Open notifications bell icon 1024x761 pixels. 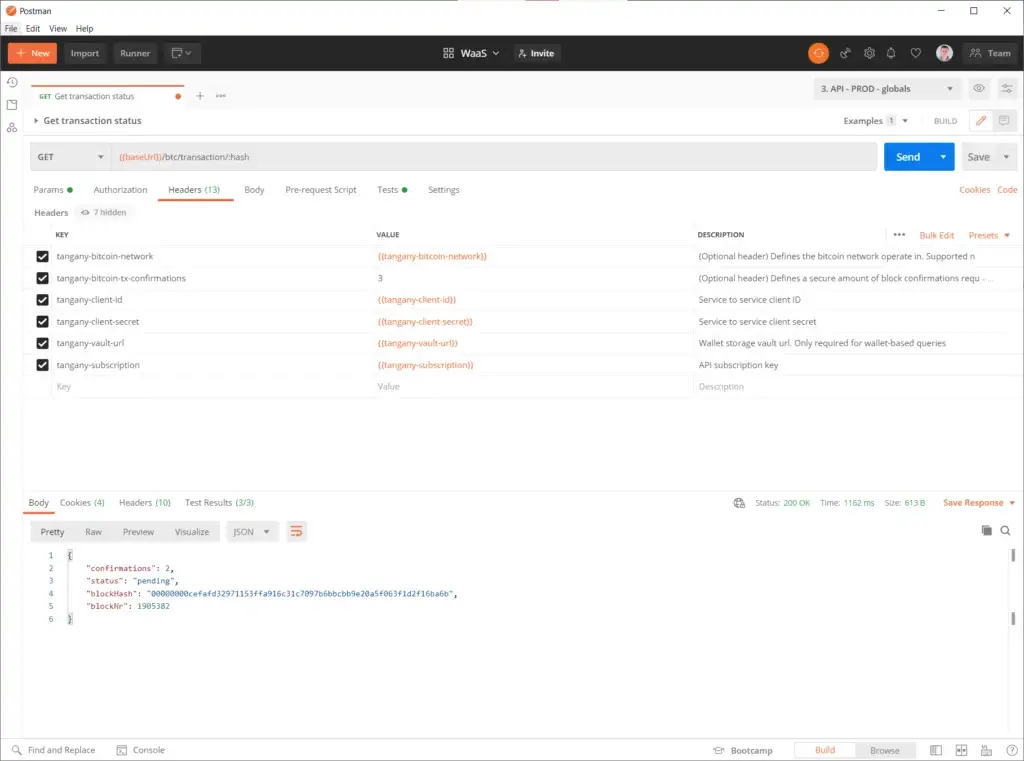(x=891, y=53)
